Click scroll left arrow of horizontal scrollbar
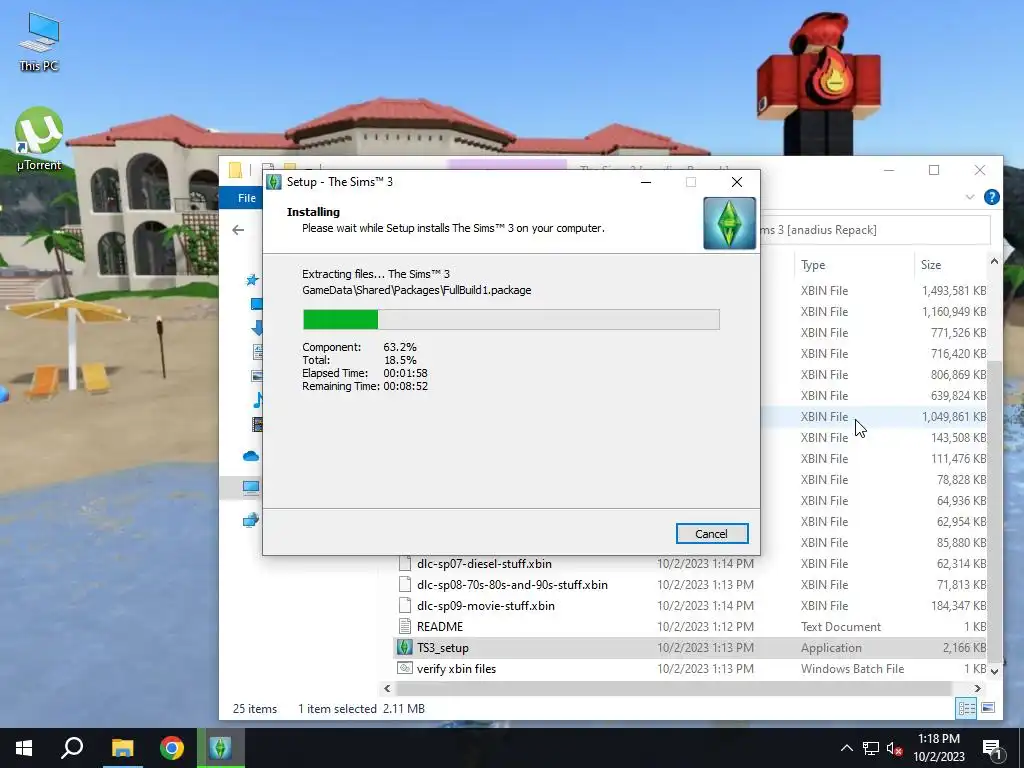 pos(387,688)
